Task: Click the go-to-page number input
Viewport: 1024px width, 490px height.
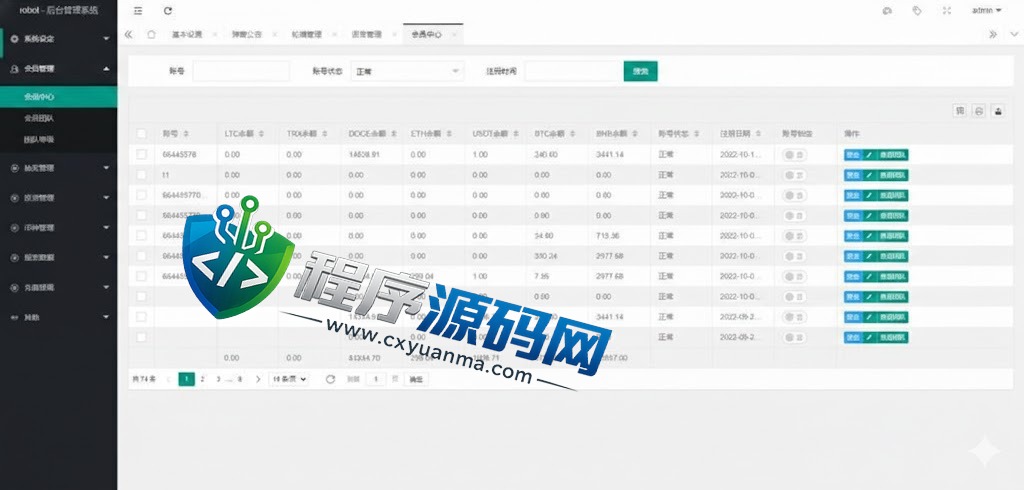Action: coord(376,379)
